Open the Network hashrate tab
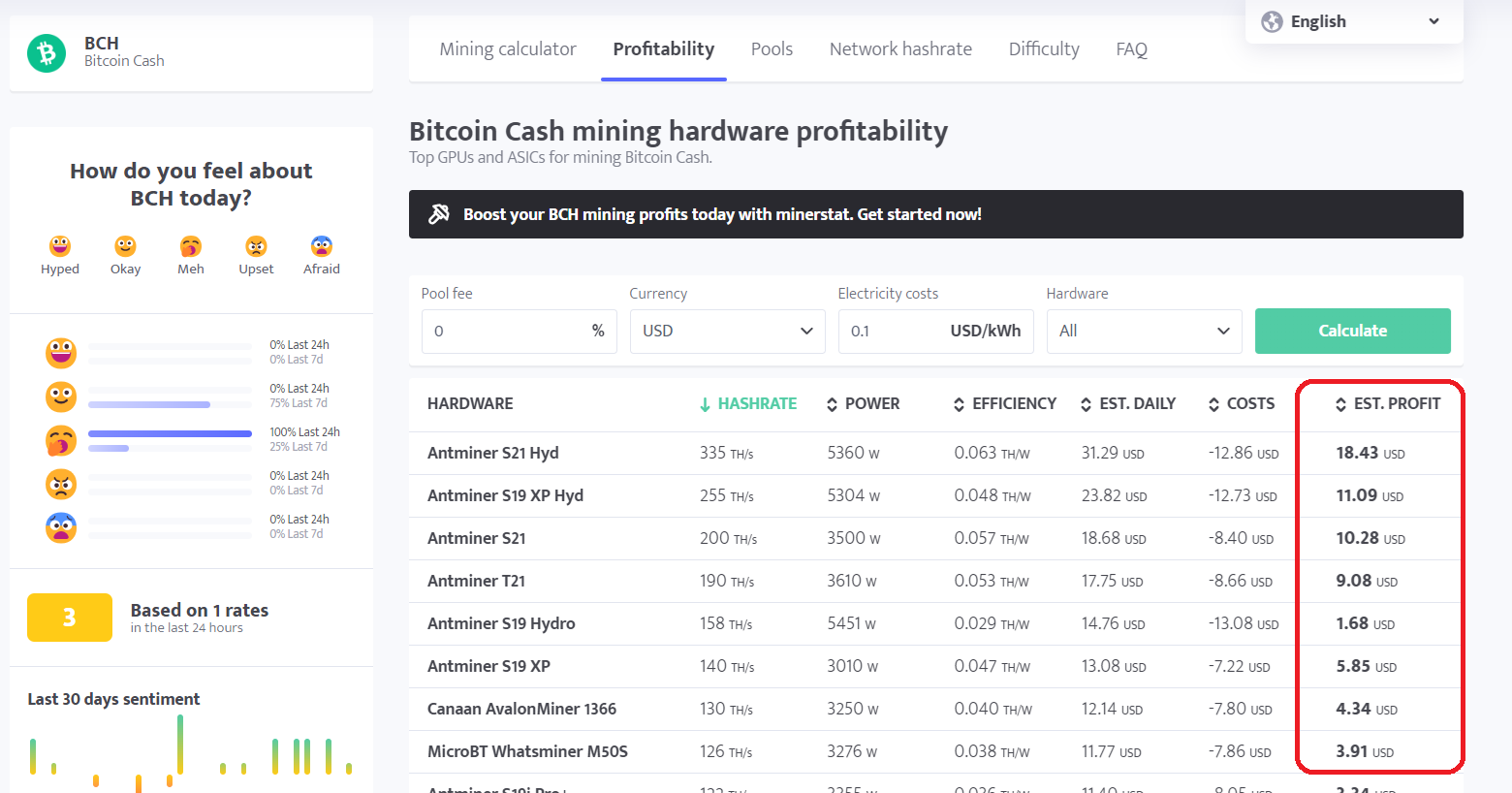The image size is (1512, 793). [900, 48]
